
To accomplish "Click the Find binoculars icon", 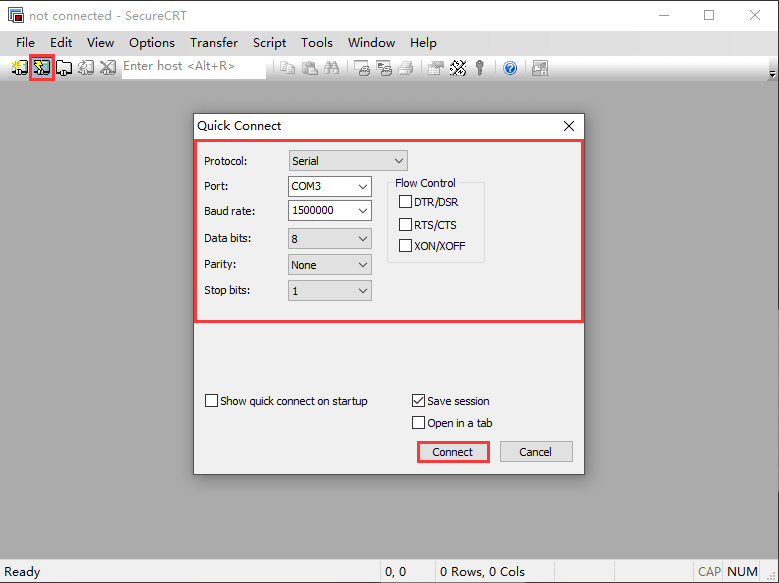I will click(332, 68).
